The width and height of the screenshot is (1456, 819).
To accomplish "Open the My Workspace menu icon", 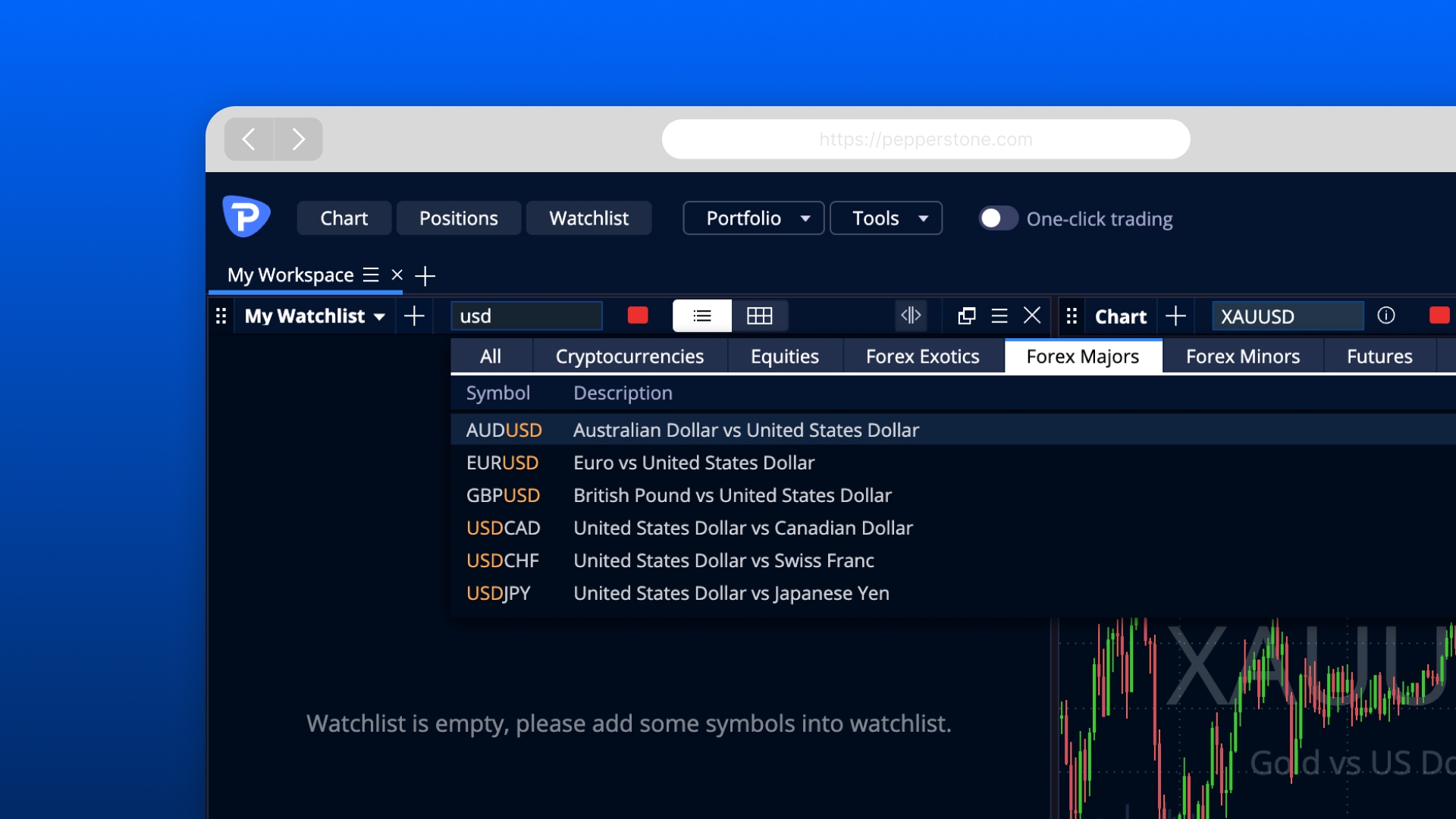I will (x=371, y=275).
